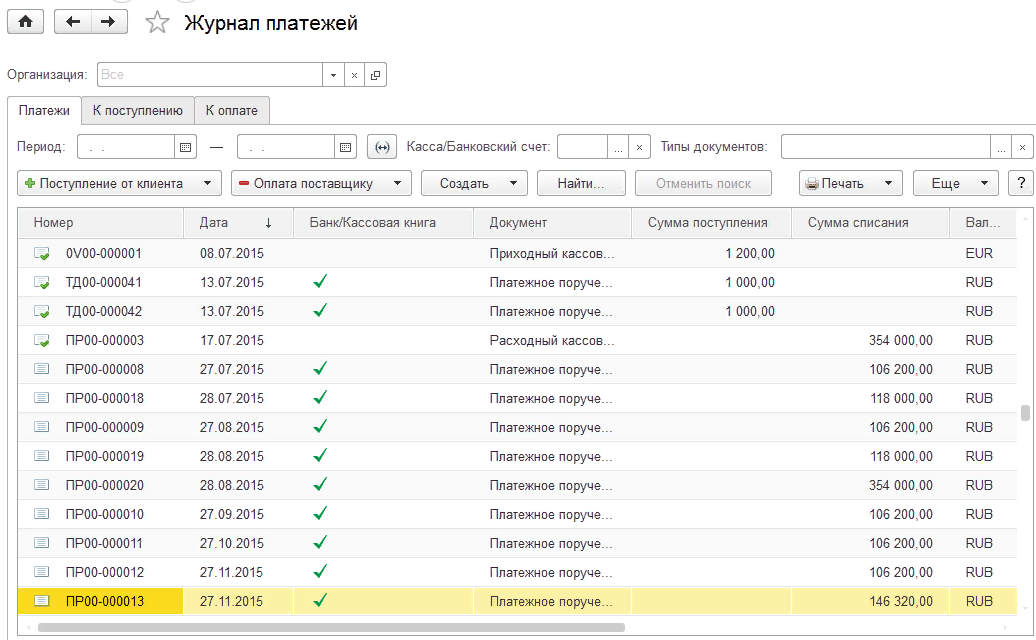Expand the Организация dropdown list
Viewport: 1036px width, 640px height.
333,75
